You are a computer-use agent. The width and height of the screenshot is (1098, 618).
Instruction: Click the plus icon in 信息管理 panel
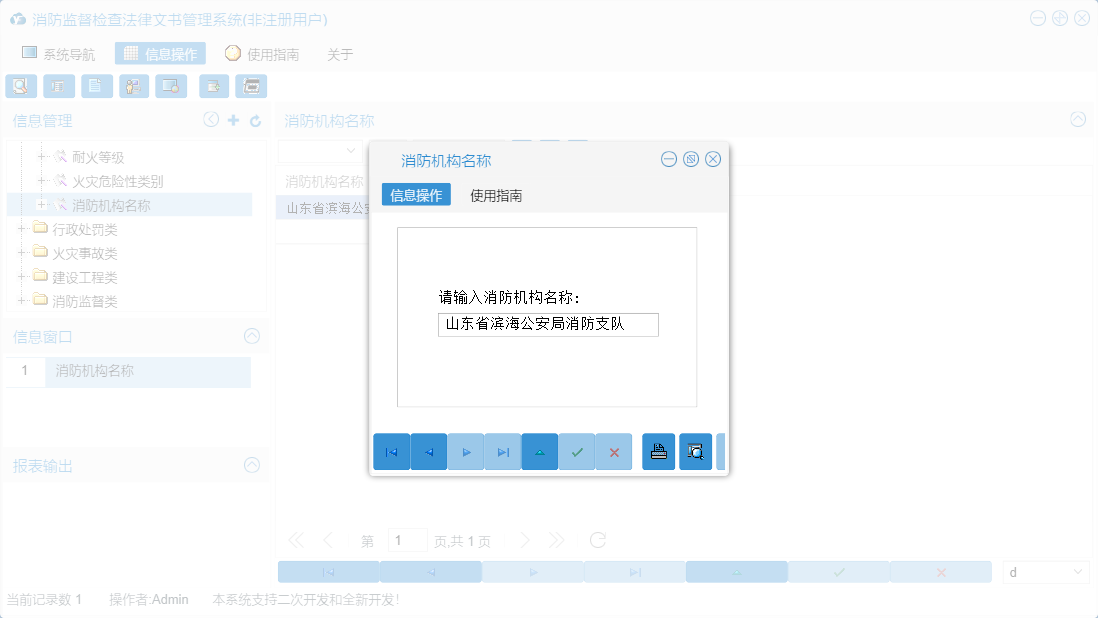tap(232, 120)
